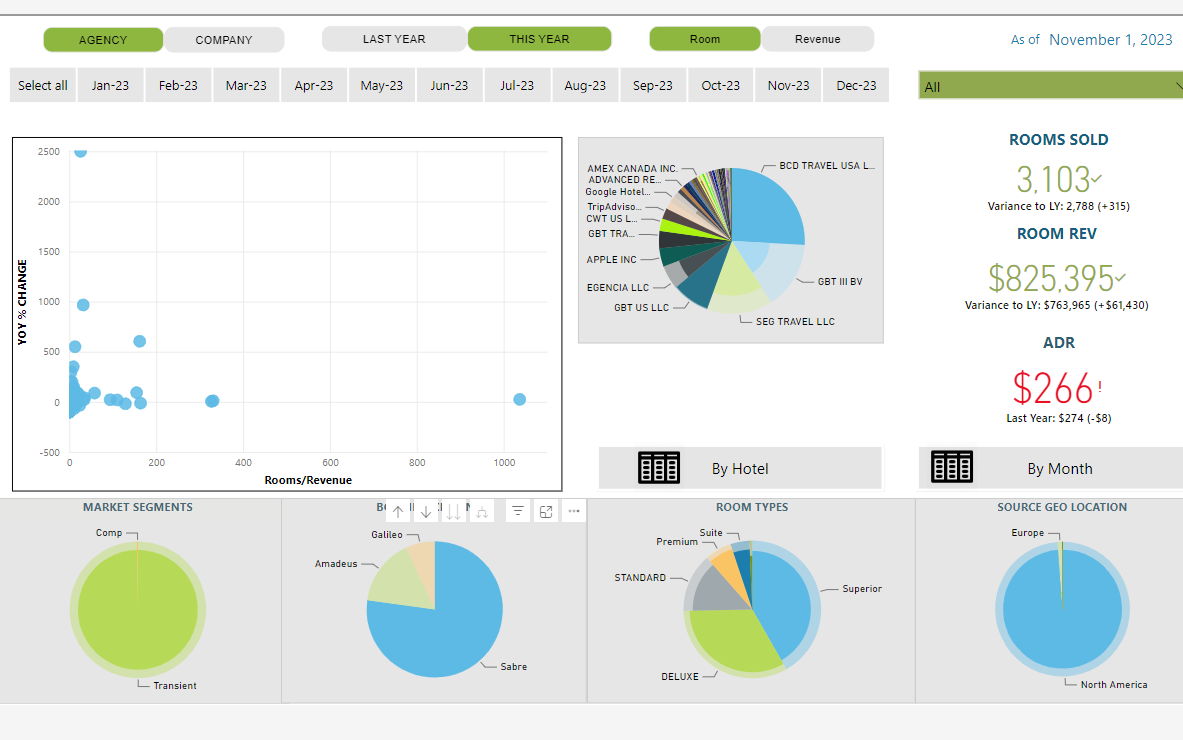Filter to Sep-23
The height and width of the screenshot is (740, 1183).
653,85
